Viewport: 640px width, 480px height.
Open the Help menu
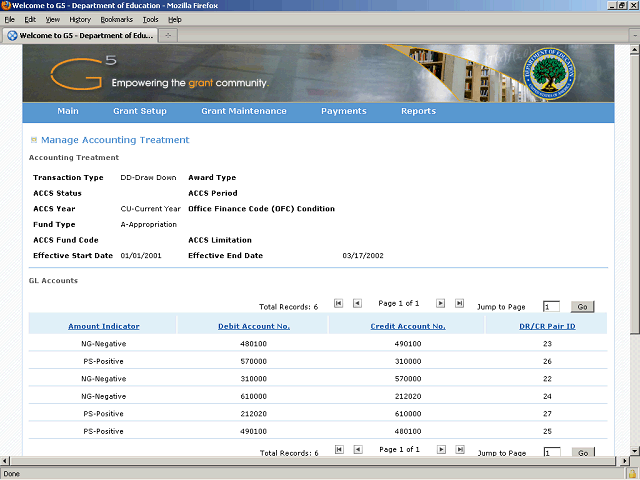[175, 20]
